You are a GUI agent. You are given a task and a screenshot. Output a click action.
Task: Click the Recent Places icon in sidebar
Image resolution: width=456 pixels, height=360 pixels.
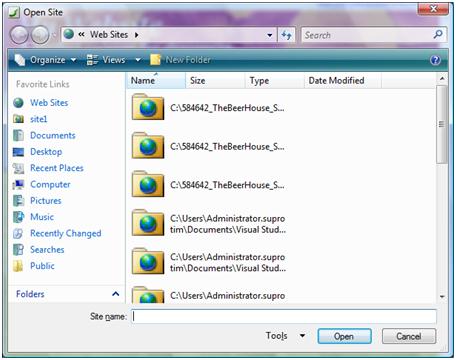(x=18, y=168)
